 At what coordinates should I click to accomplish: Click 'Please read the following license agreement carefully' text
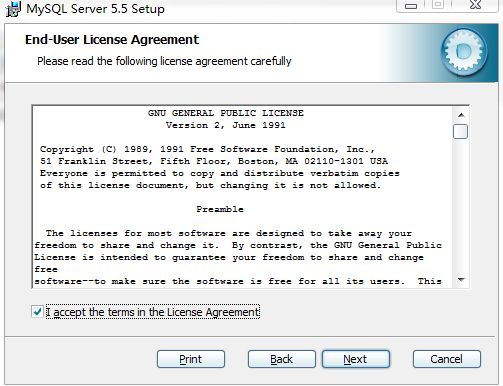click(x=164, y=61)
